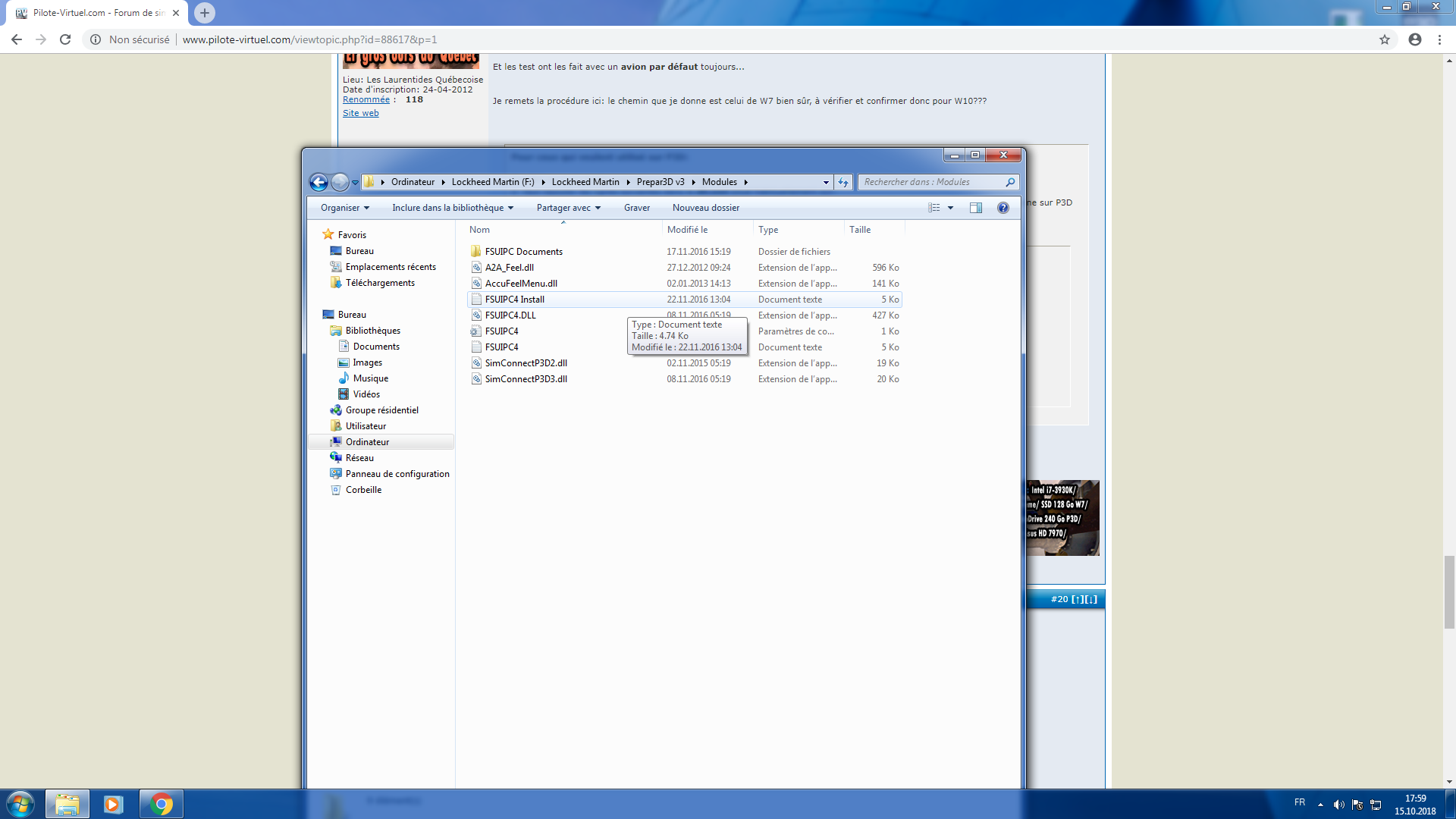Open a new Chrome tab
Viewport: 1456px width, 819px height.
point(205,13)
